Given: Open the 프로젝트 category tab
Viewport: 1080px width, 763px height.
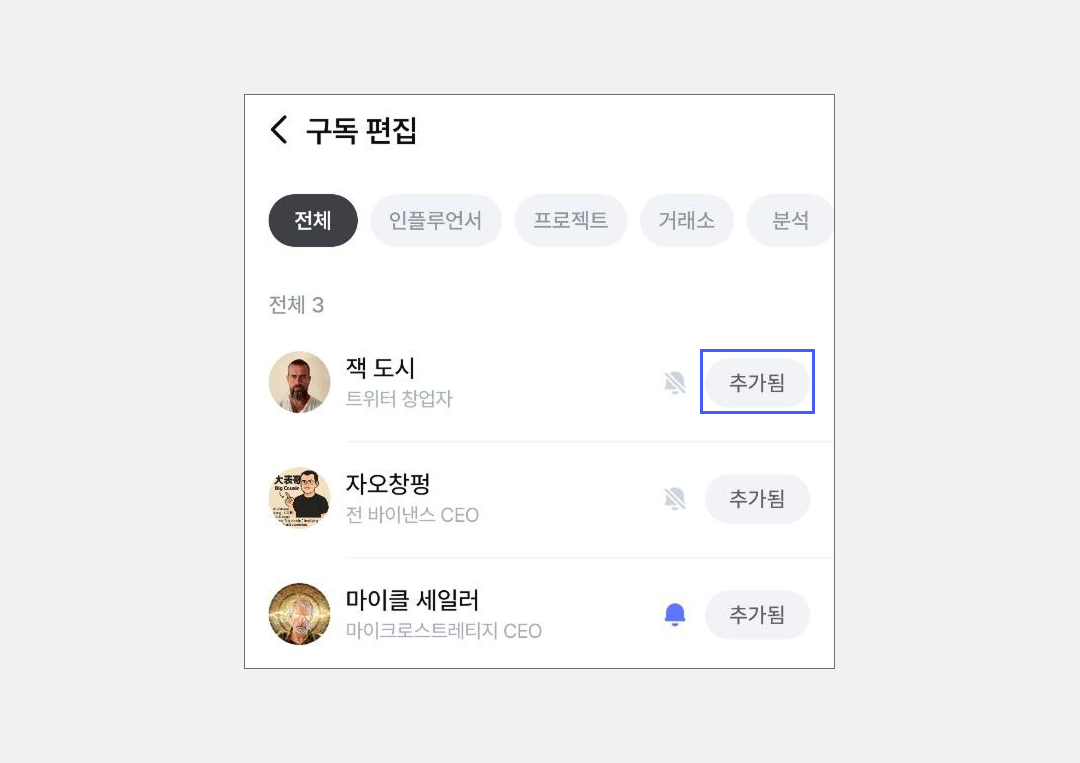Looking at the screenshot, I should pyautogui.click(x=570, y=220).
